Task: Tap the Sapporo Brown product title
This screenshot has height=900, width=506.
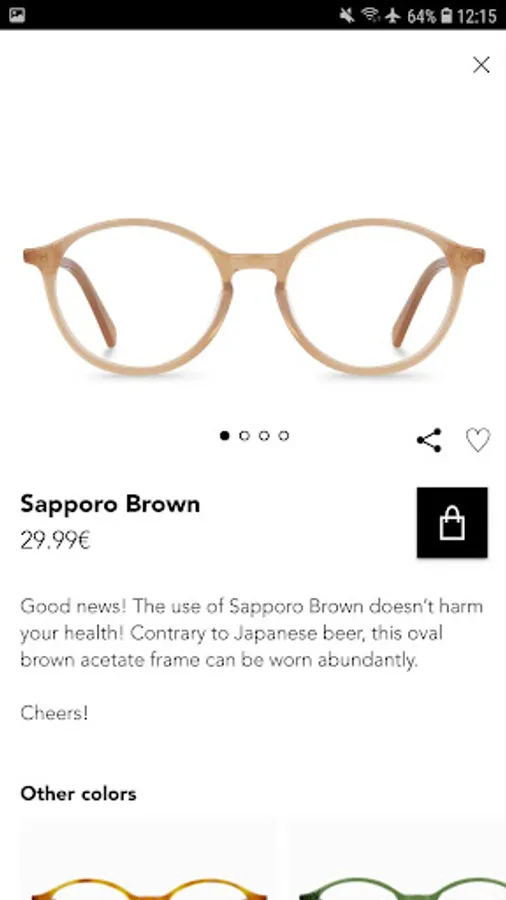Action: coord(110,504)
